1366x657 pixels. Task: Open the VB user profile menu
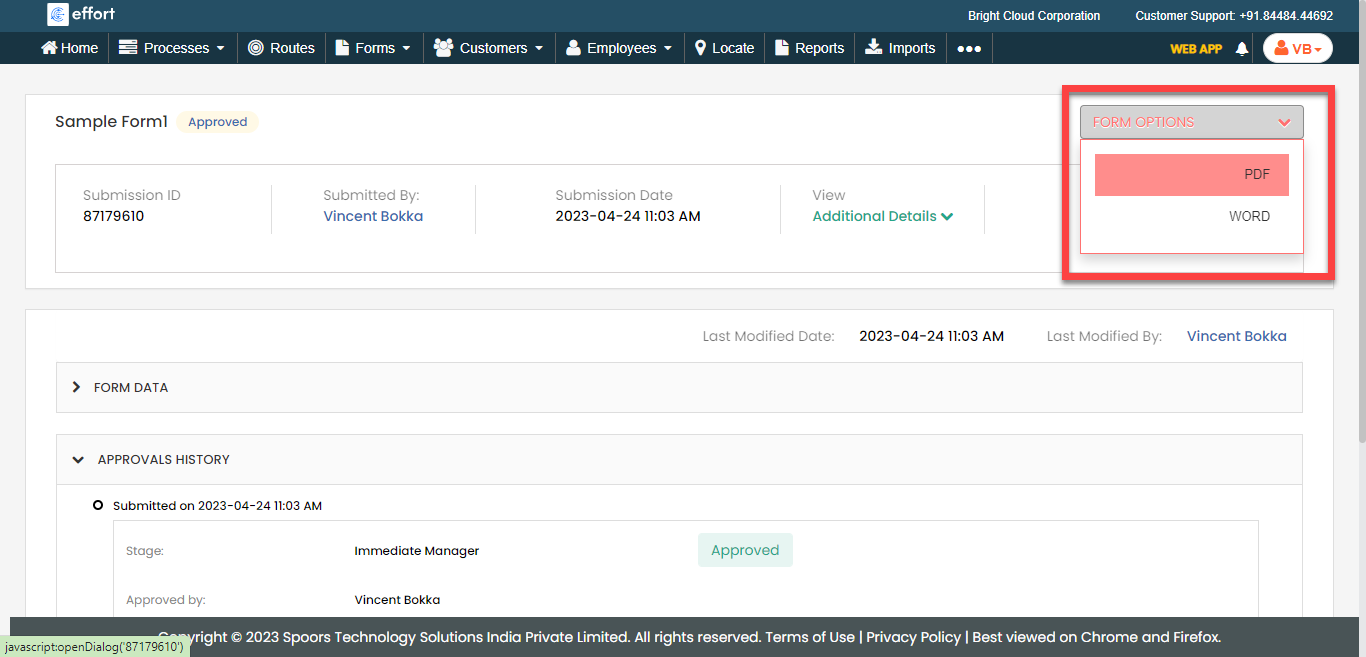pos(1297,48)
